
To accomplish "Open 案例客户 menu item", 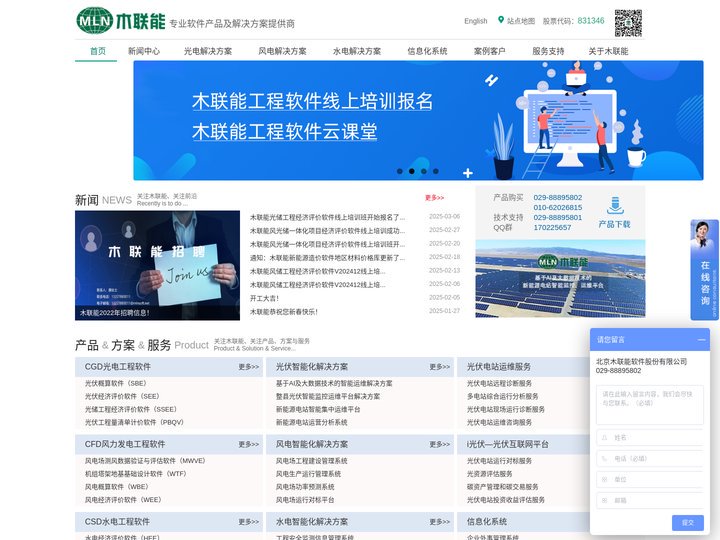I will [489, 51].
